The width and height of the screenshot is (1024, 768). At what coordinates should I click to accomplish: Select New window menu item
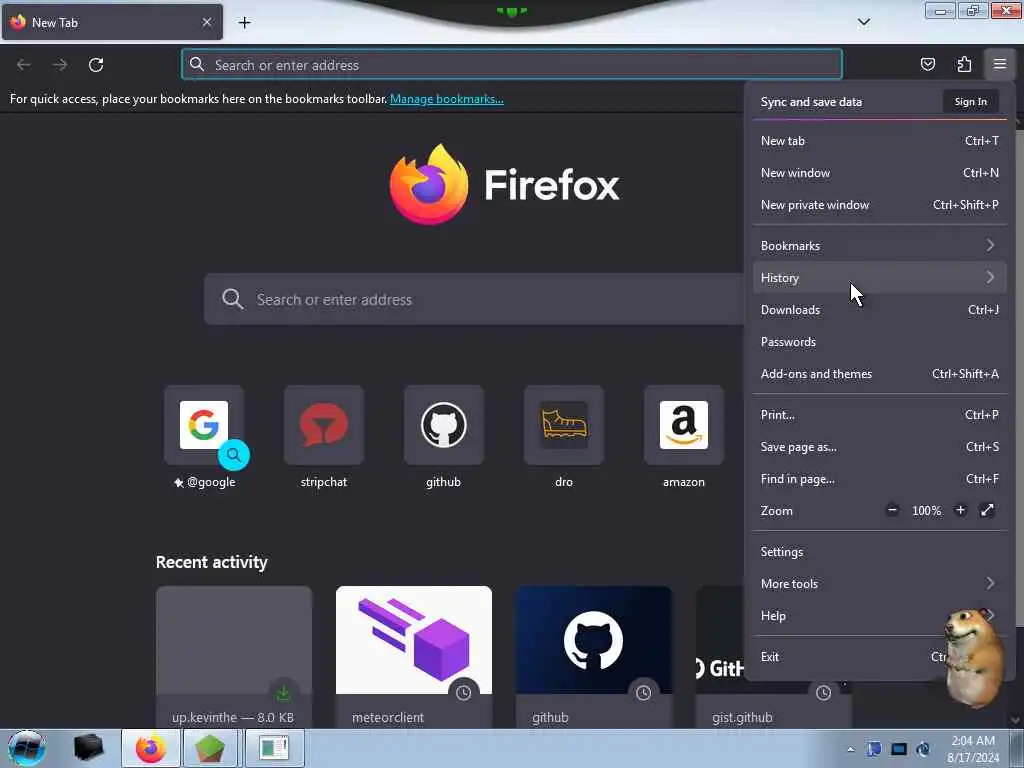point(880,172)
